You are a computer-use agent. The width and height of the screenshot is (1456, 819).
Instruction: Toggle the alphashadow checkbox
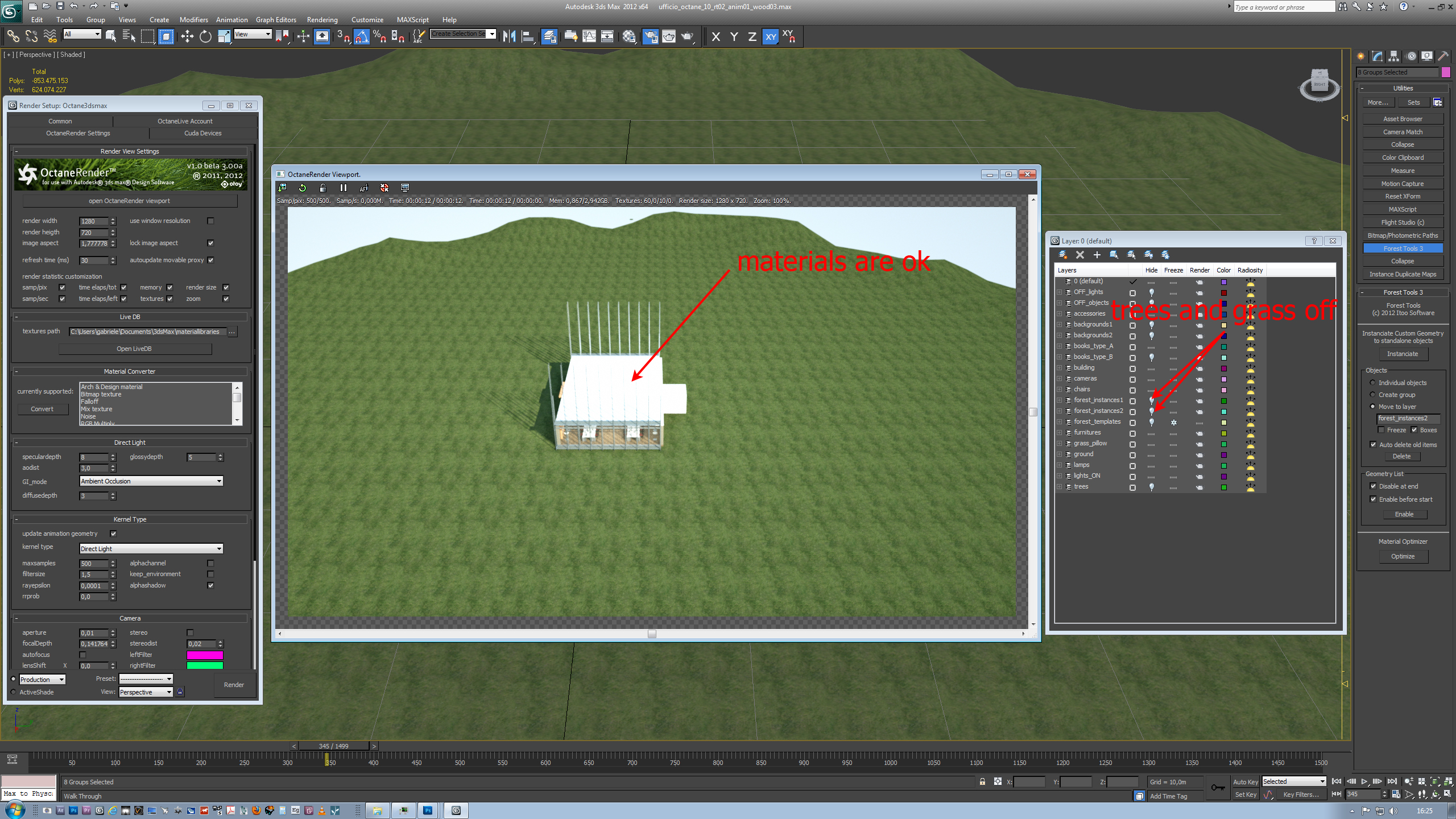point(210,585)
